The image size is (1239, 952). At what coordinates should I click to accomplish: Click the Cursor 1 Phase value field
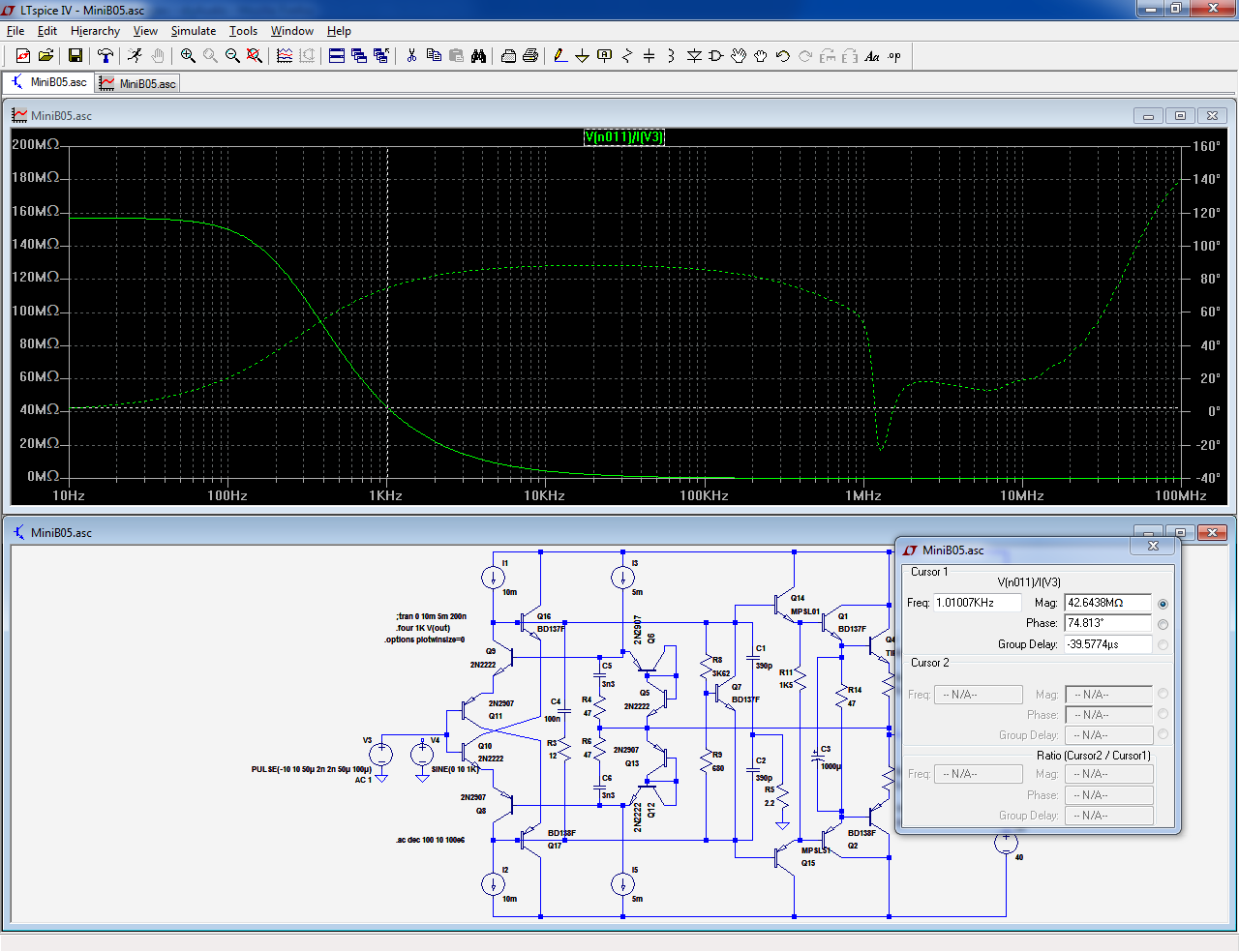coord(1107,623)
